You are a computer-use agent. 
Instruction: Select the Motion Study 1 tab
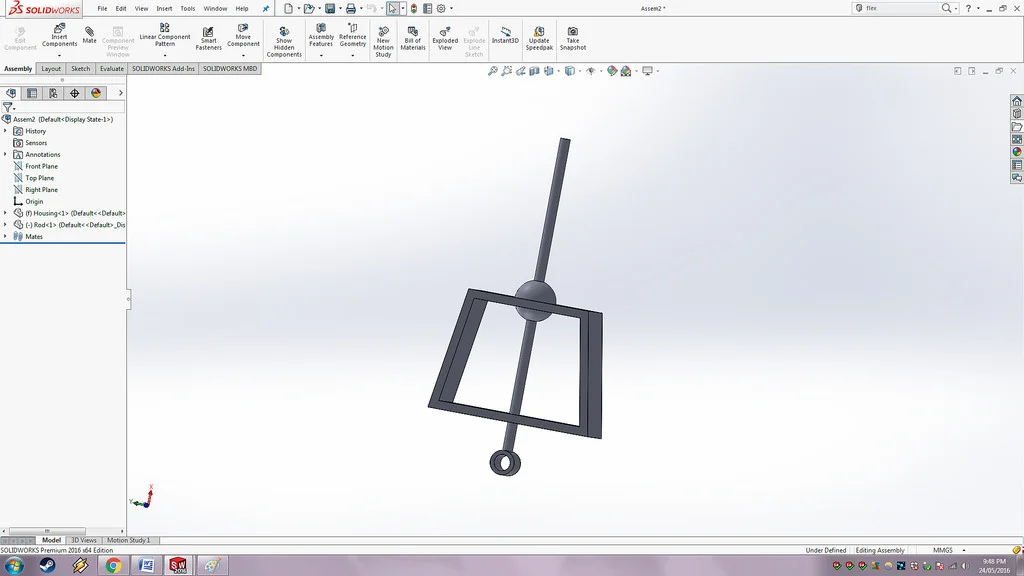(128, 540)
